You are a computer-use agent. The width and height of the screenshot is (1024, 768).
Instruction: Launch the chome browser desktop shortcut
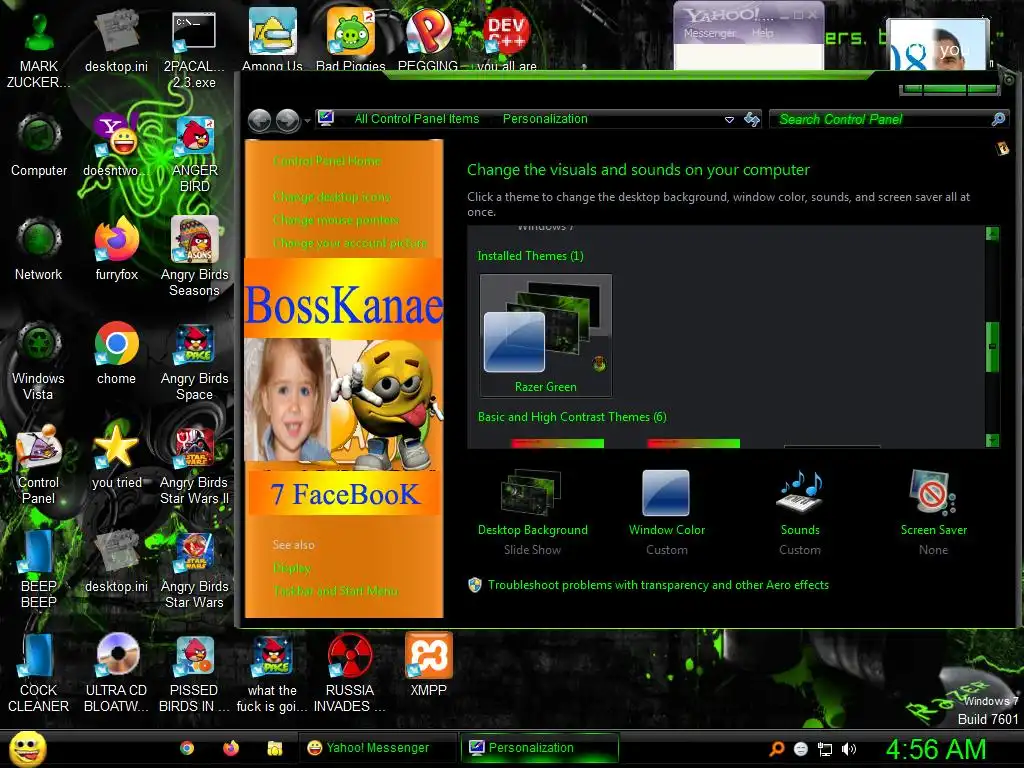(x=116, y=353)
